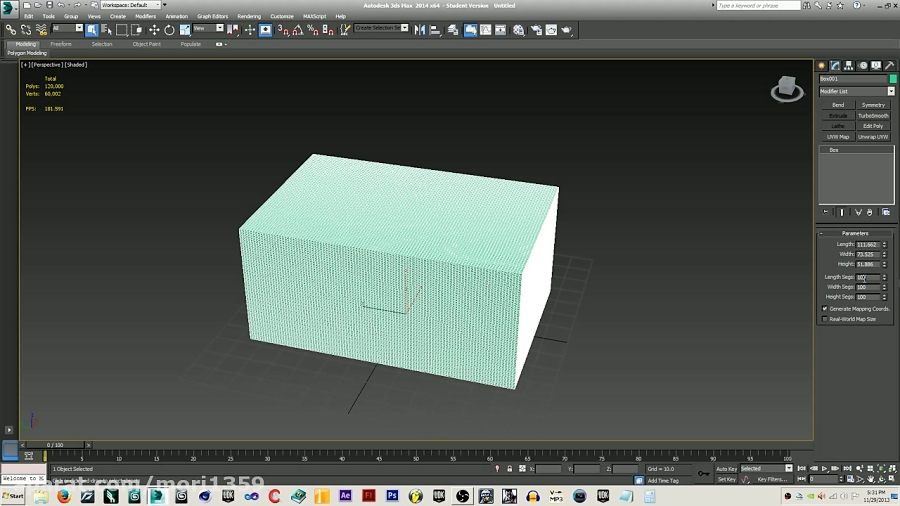Open Select by Name dialog
The width and height of the screenshot is (900, 506).
click(x=107, y=30)
